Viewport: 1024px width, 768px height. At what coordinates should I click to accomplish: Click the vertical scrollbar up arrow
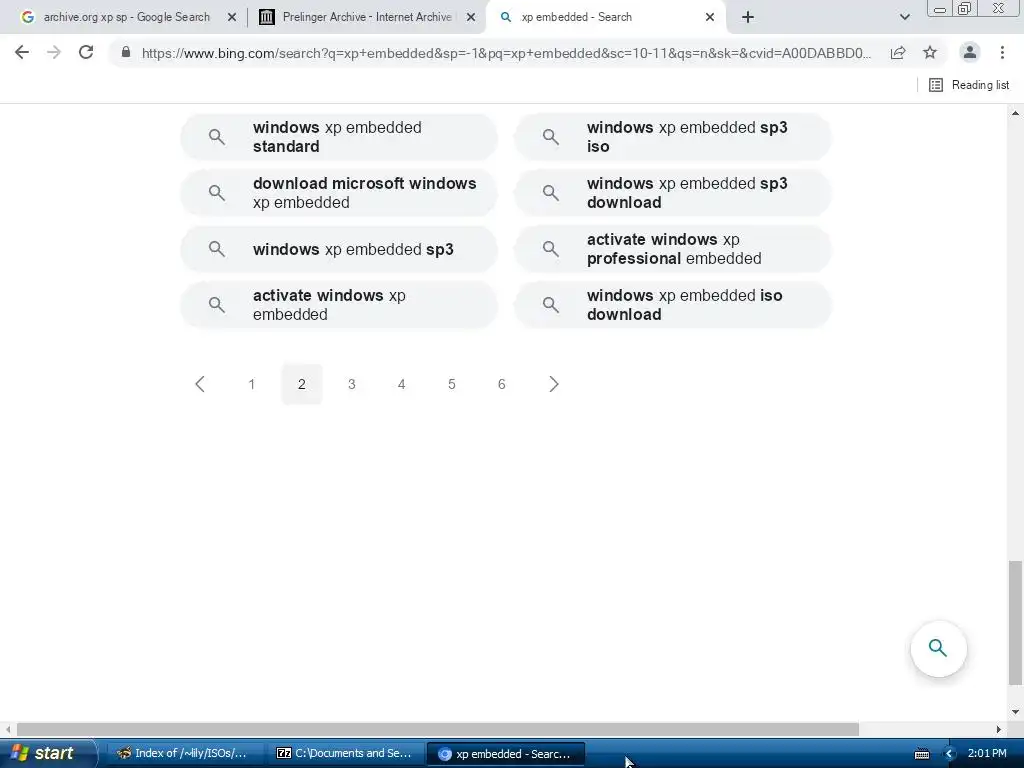click(x=1015, y=113)
